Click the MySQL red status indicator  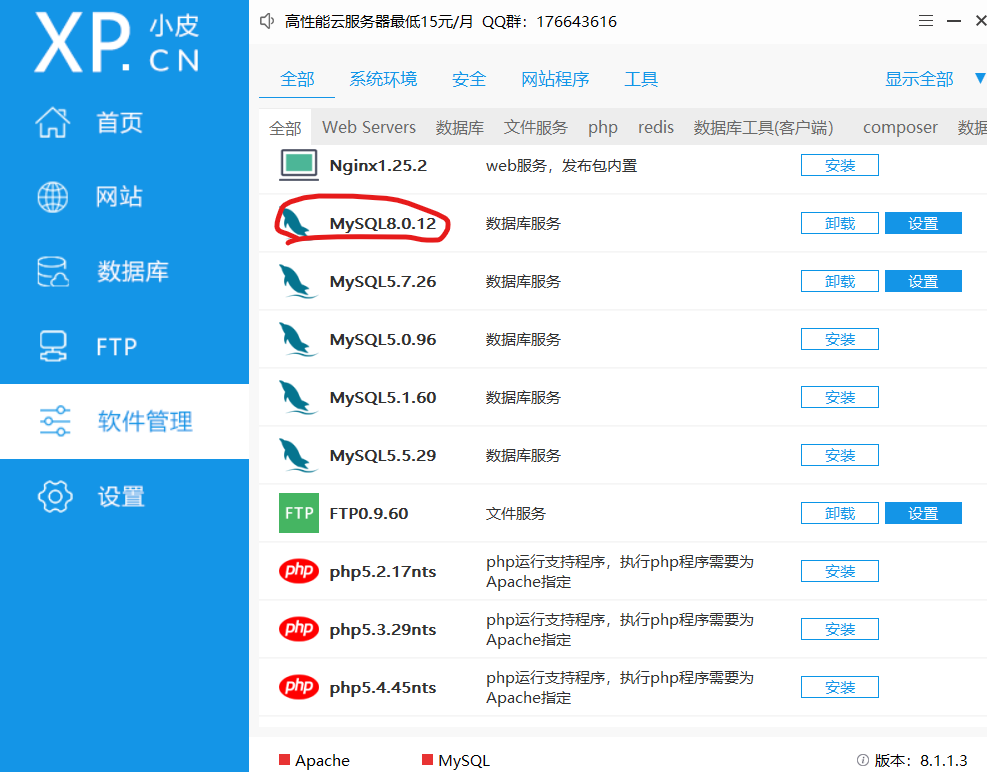coord(427,759)
